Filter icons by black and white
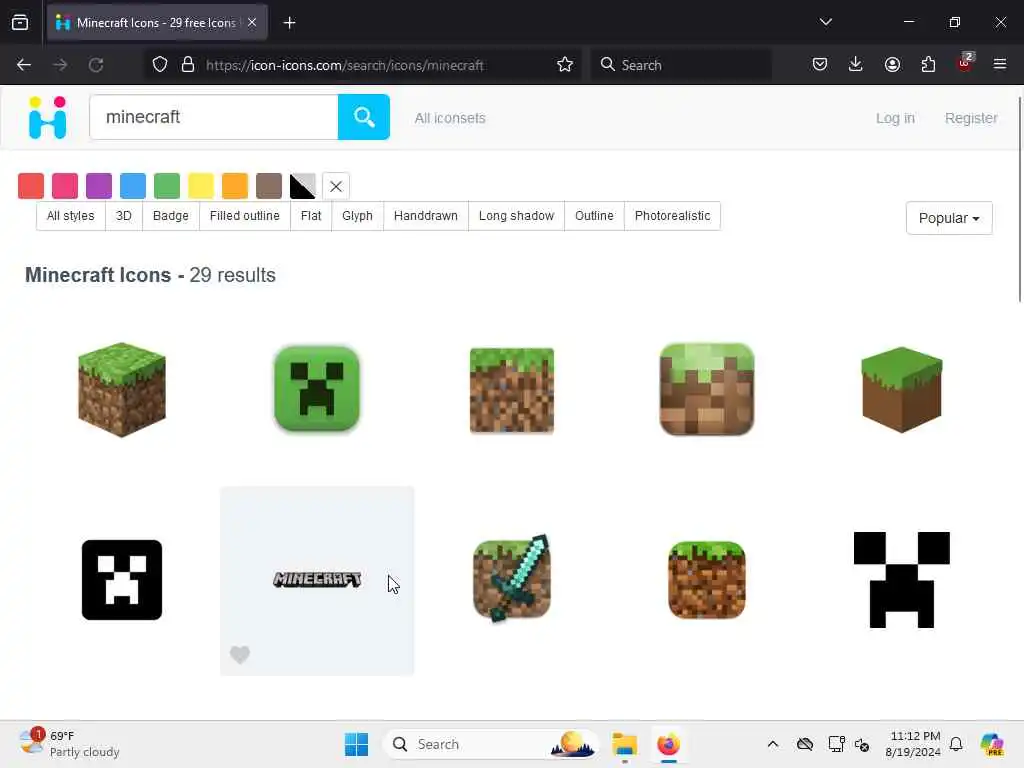The width and height of the screenshot is (1024, 768). tap(302, 186)
